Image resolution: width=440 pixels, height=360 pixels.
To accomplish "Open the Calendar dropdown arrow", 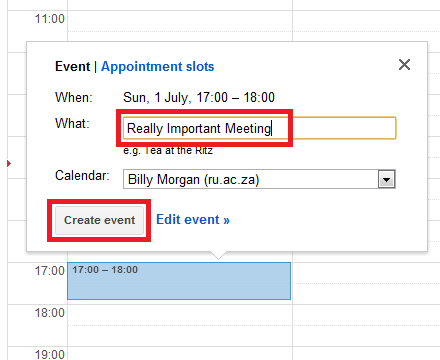I will (x=387, y=180).
